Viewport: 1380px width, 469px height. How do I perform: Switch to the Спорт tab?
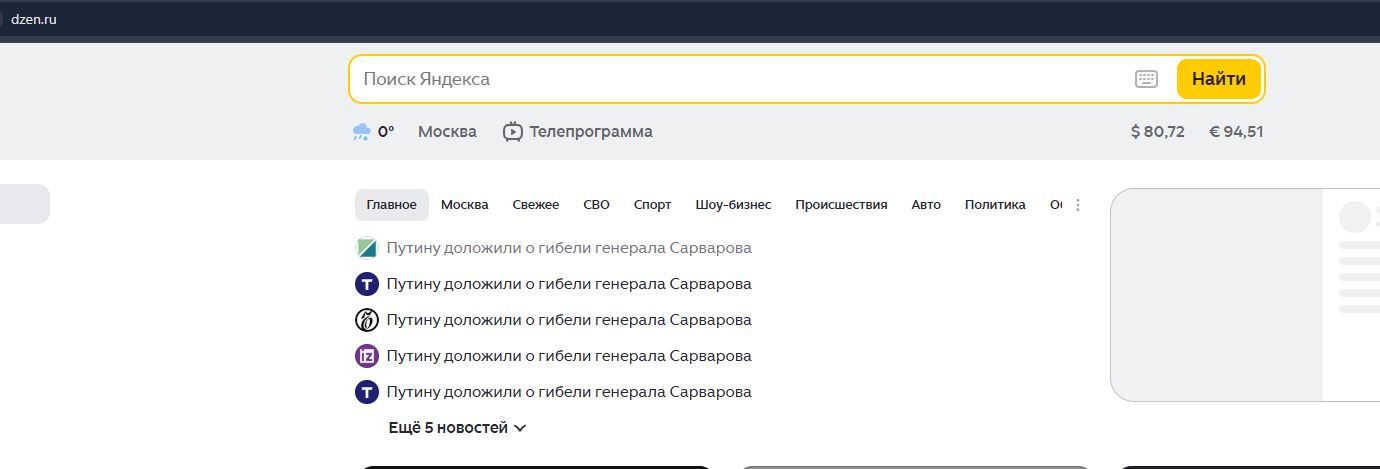point(652,205)
